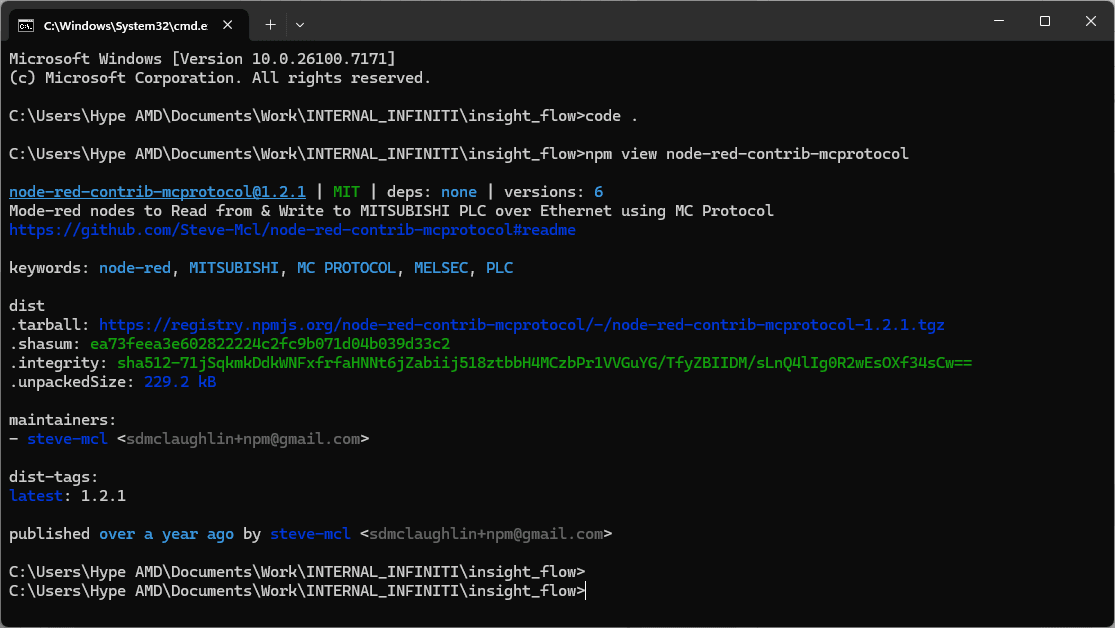Maximize the terminal window

1045,21
